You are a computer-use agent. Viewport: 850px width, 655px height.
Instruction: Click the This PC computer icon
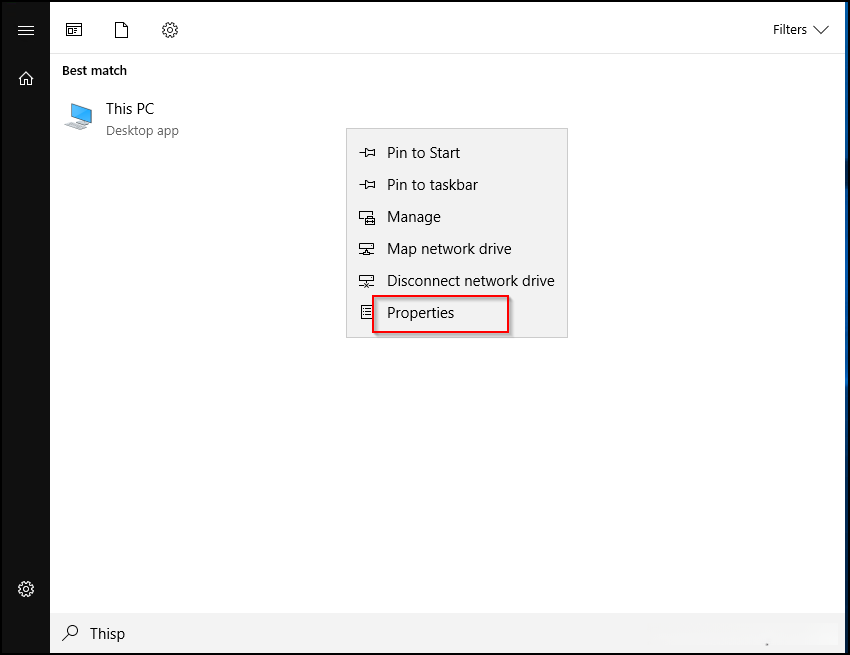pyautogui.click(x=79, y=116)
